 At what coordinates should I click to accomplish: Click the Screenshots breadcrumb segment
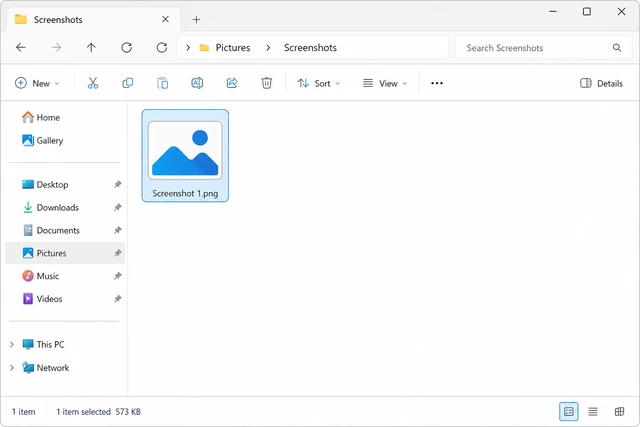(310, 48)
